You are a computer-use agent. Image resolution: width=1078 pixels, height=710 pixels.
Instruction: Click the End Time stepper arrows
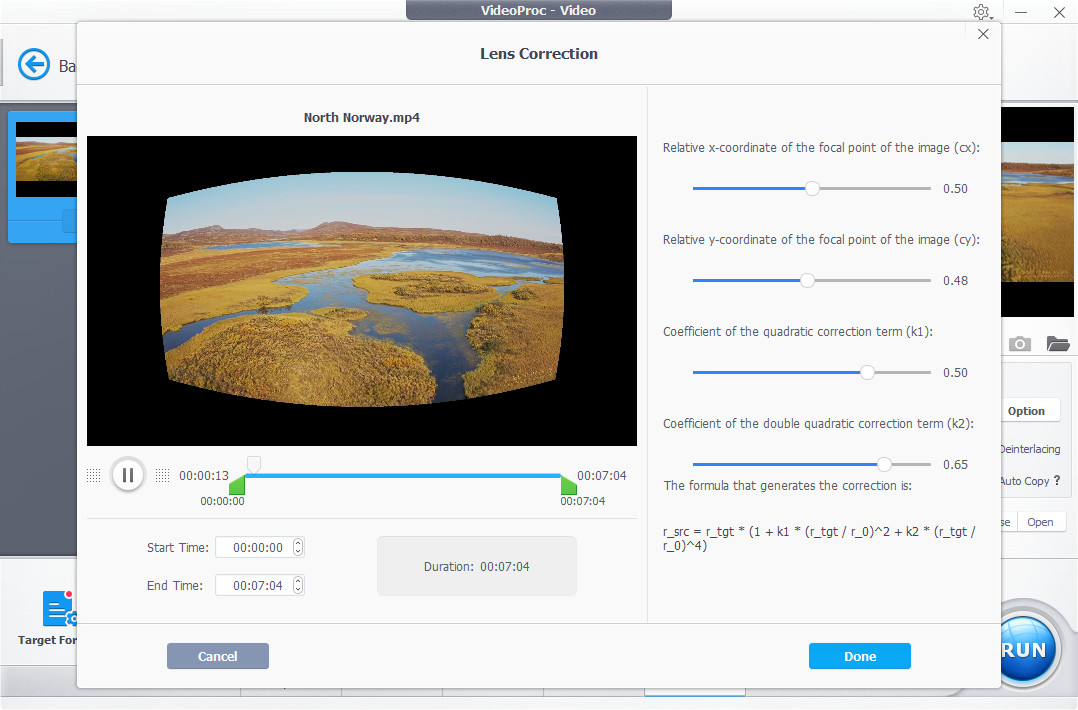(x=298, y=585)
